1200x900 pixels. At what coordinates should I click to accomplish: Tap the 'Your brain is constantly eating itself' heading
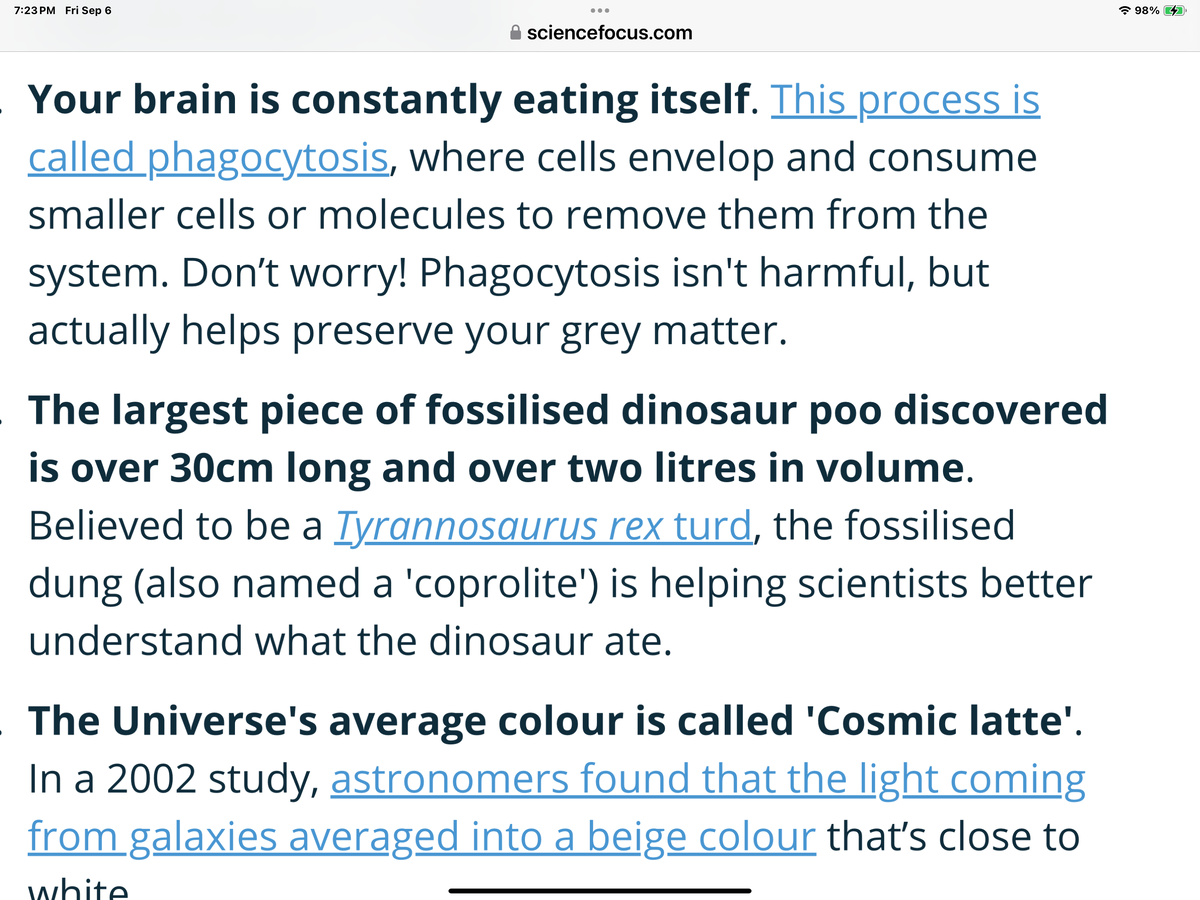[x=389, y=100]
